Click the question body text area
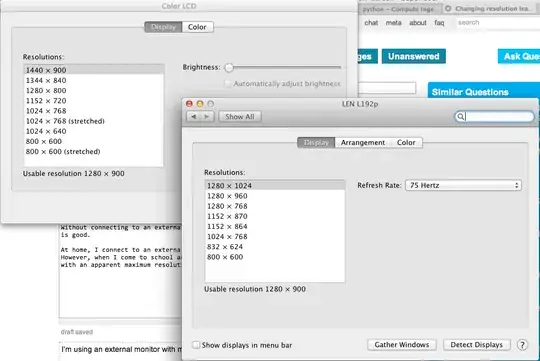Image resolution: width=540 pixels, height=361 pixels. click(x=120, y=270)
